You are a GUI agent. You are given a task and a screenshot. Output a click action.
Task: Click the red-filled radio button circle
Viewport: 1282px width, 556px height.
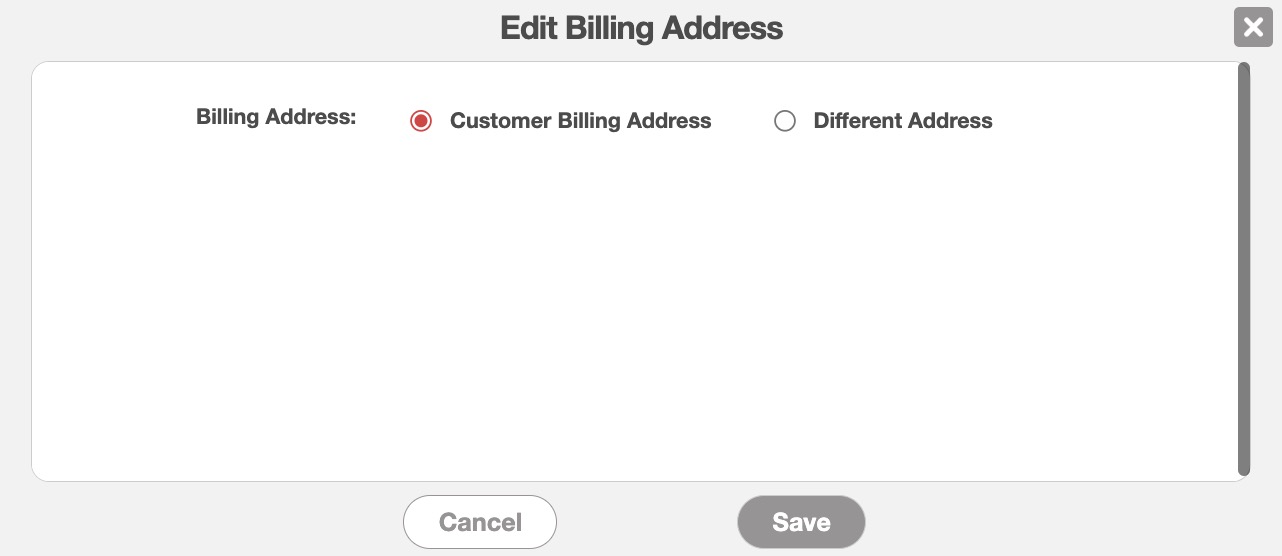(421, 121)
